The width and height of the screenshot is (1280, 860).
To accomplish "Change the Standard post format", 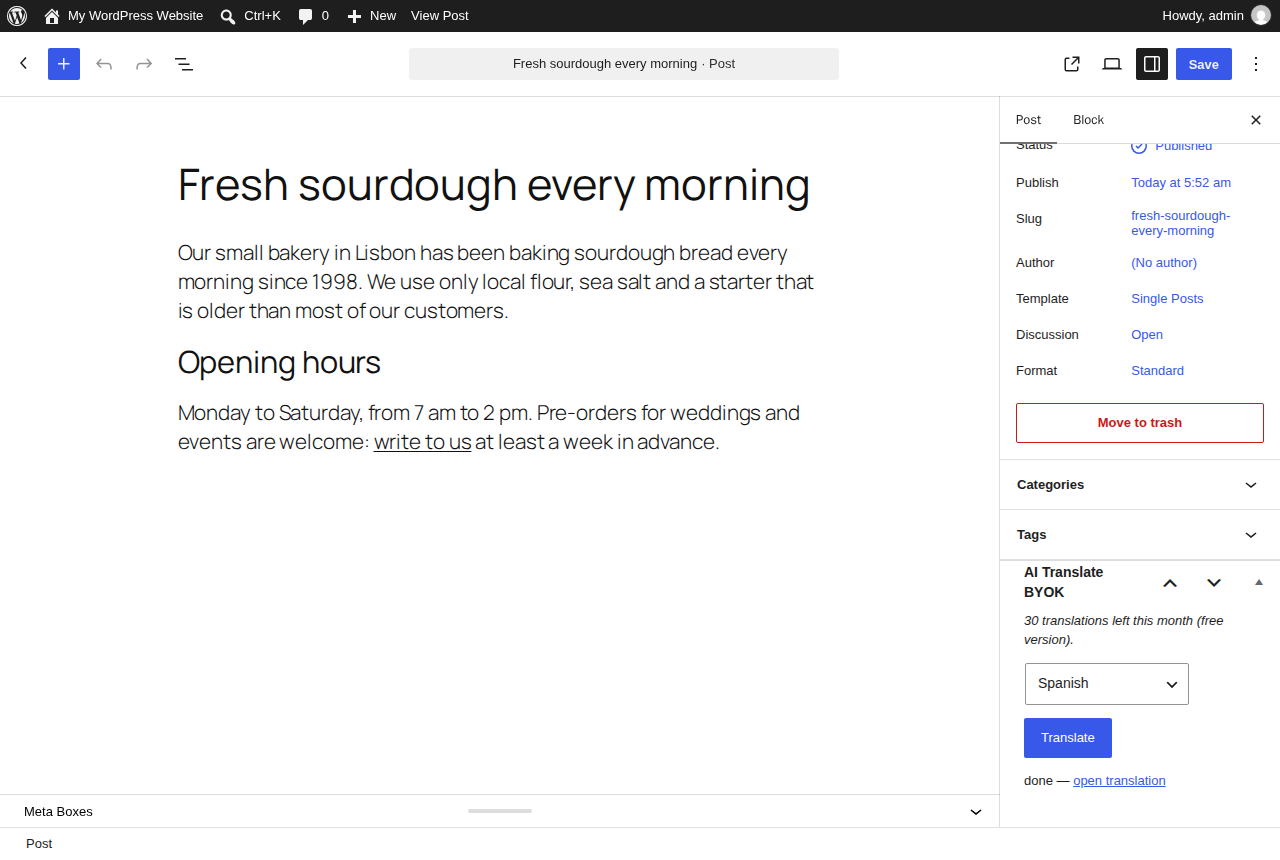I will coord(1157,371).
